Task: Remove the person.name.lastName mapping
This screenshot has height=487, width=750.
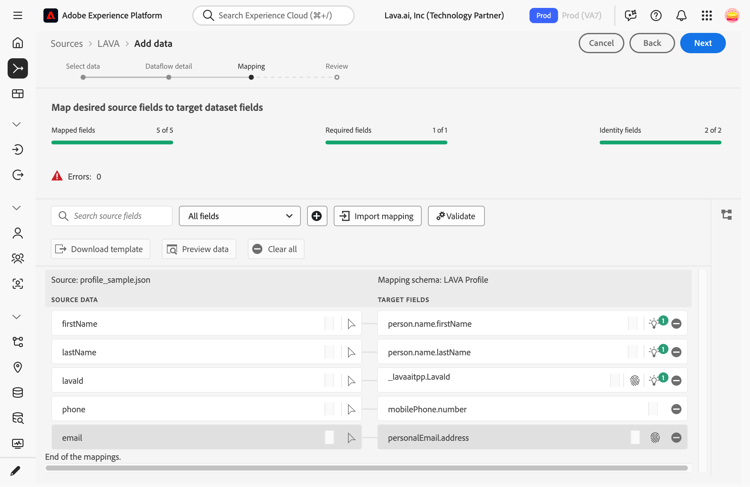Action: coord(676,352)
